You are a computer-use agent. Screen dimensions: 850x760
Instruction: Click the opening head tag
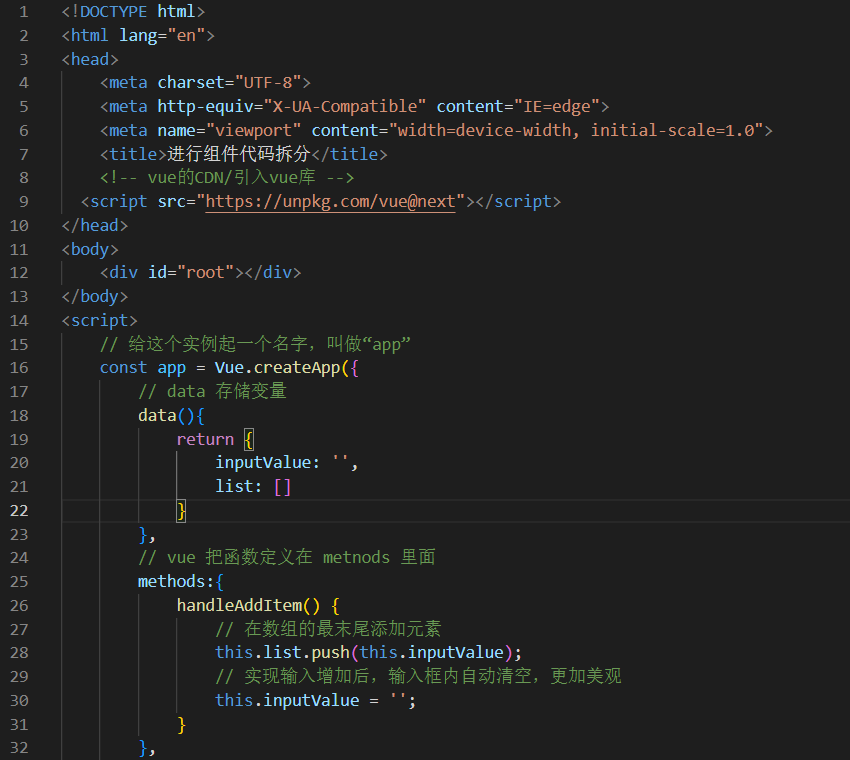pos(90,60)
